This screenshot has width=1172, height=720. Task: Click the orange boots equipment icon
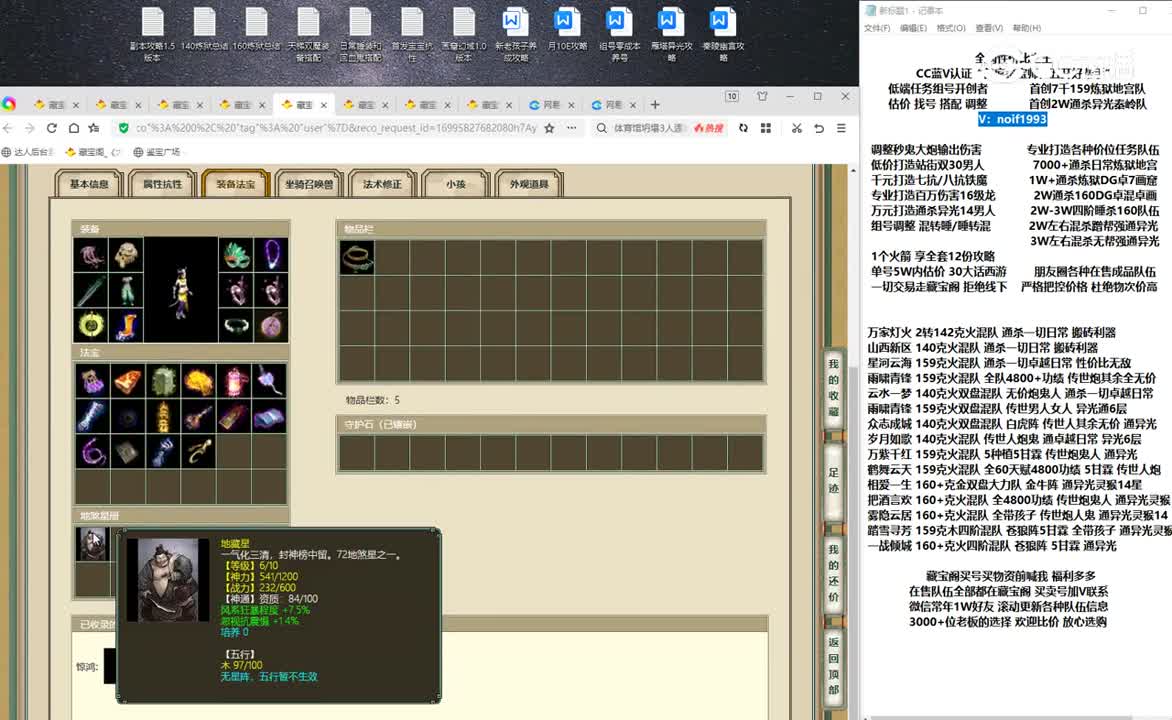pyautogui.click(x=126, y=325)
